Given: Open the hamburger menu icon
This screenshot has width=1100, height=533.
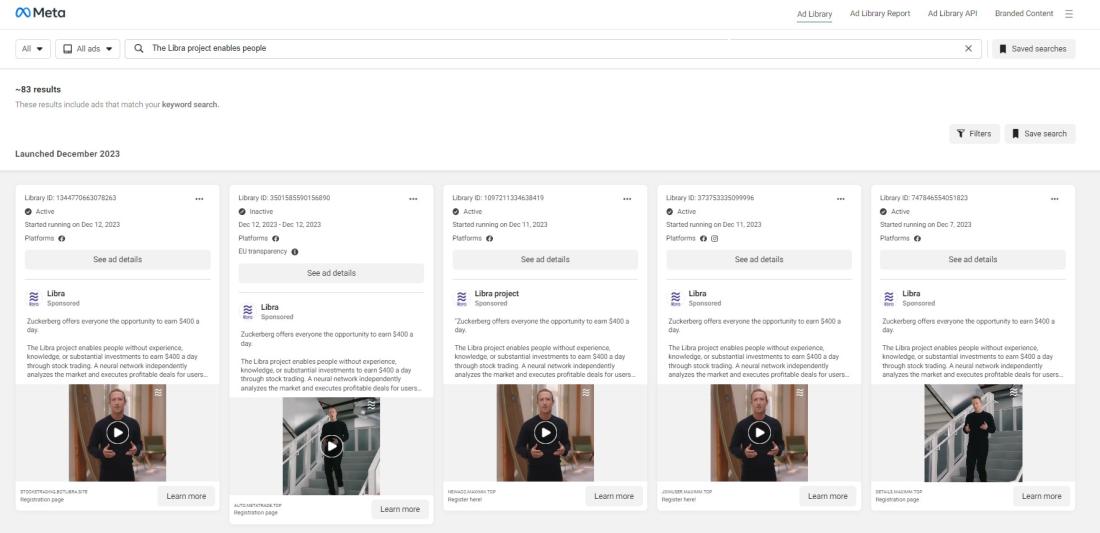Looking at the screenshot, I should click(x=1068, y=13).
